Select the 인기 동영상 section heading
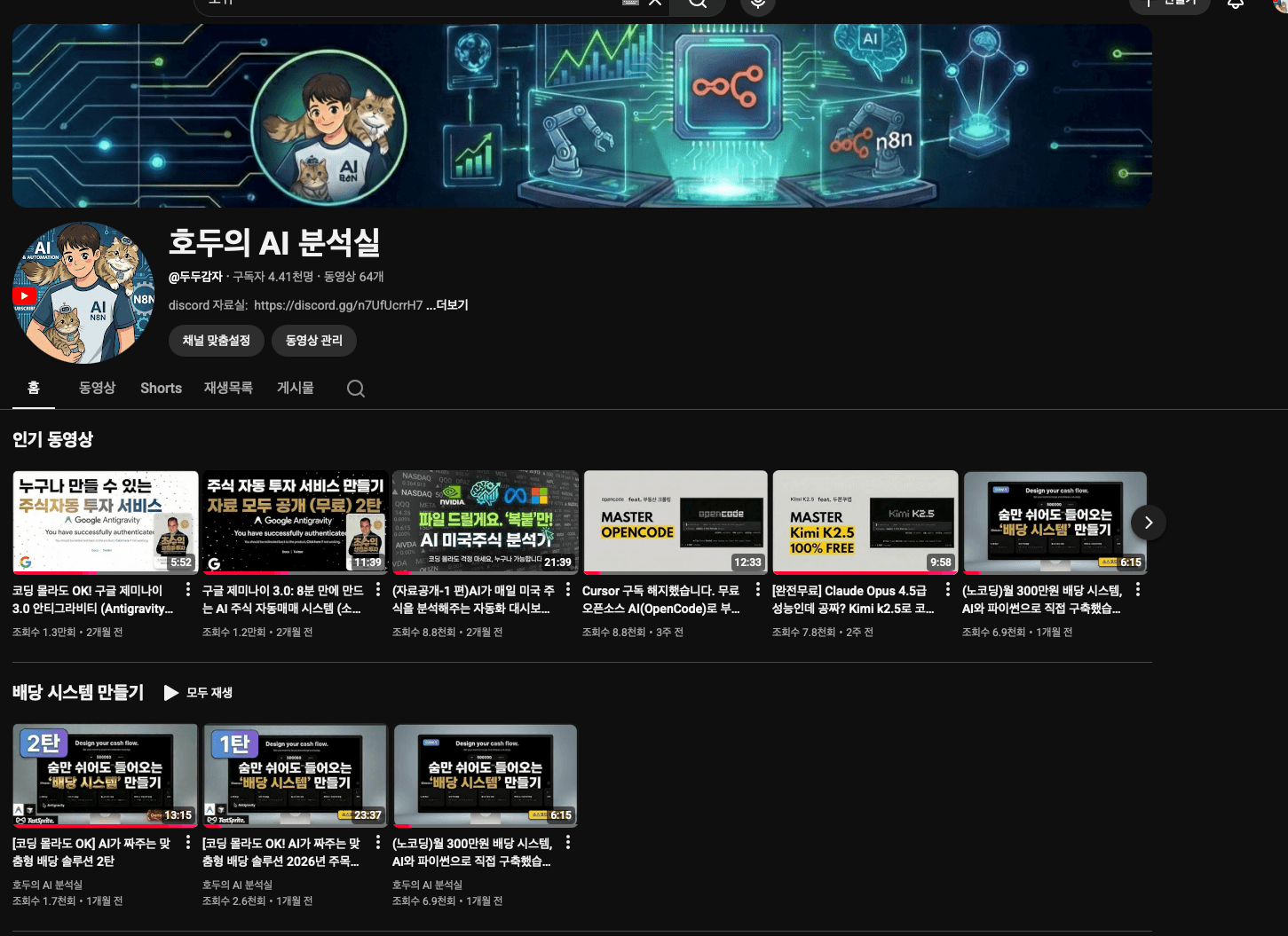 (52, 439)
